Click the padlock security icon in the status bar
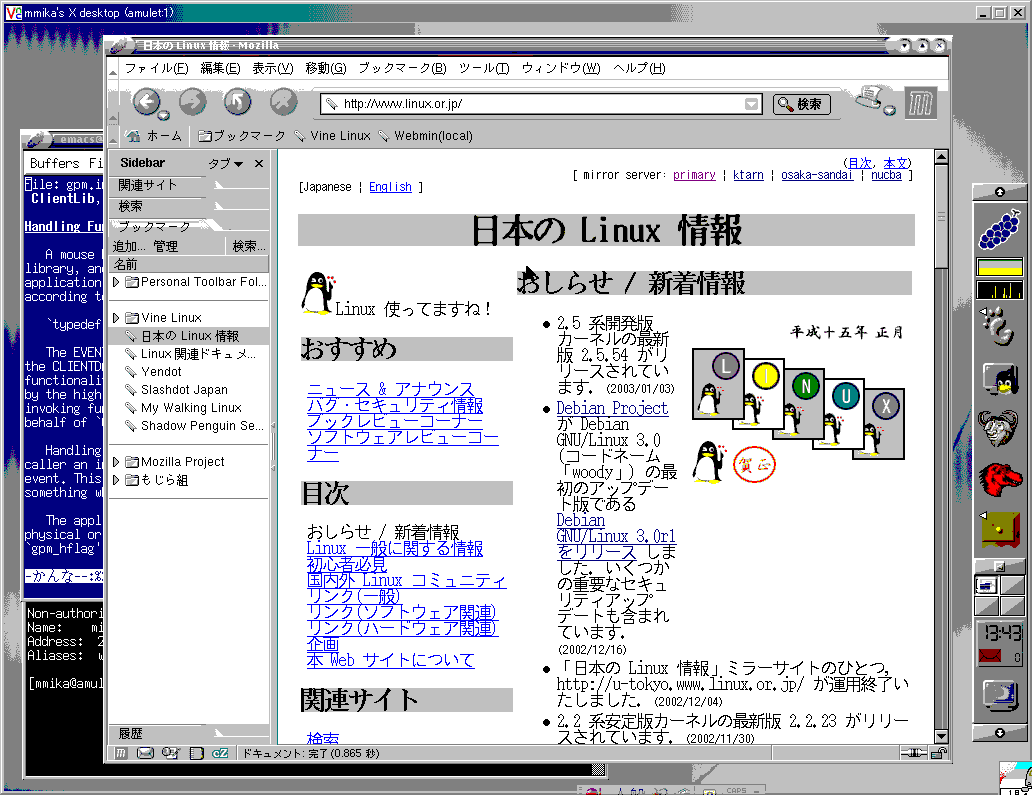Viewport: 1032px width, 795px height. point(941,753)
